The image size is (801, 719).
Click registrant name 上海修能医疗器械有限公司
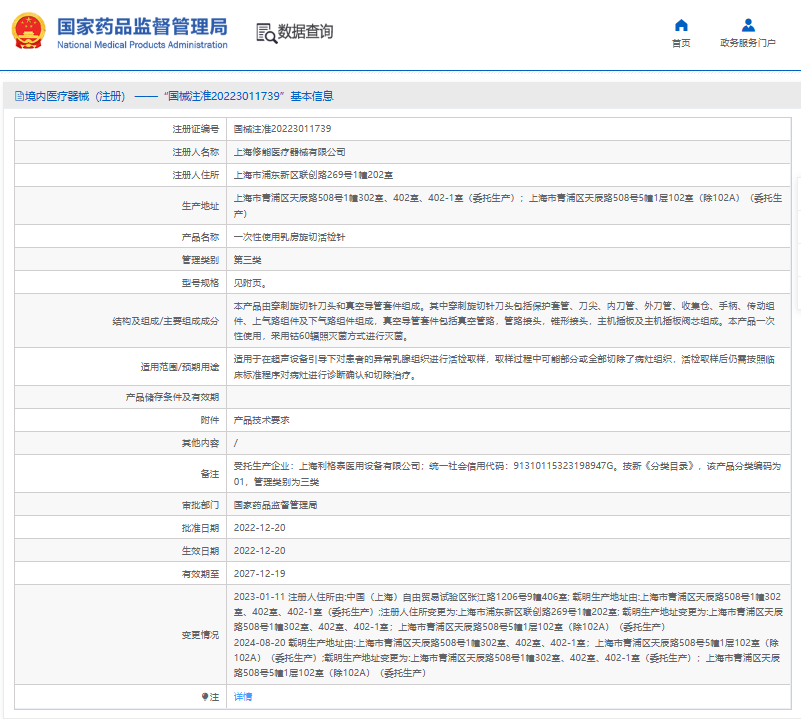point(289,152)
